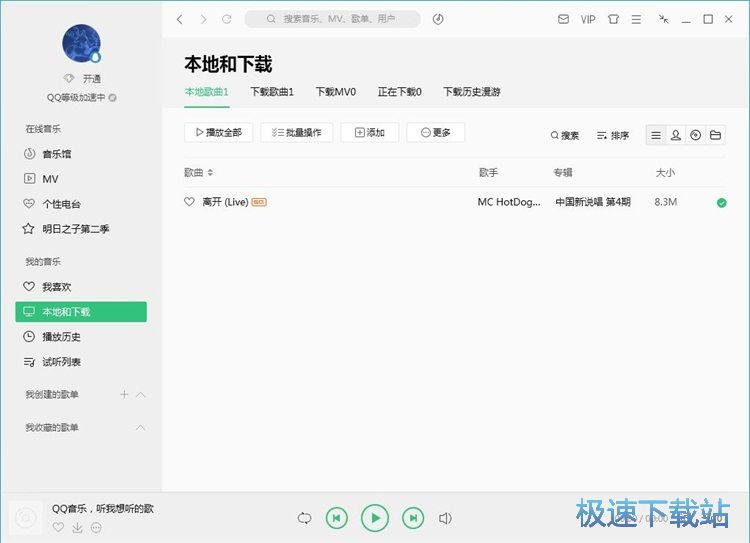Screen dimensions: 750x543
Task: Switch to folder view icon
Action: coord(716,135)
